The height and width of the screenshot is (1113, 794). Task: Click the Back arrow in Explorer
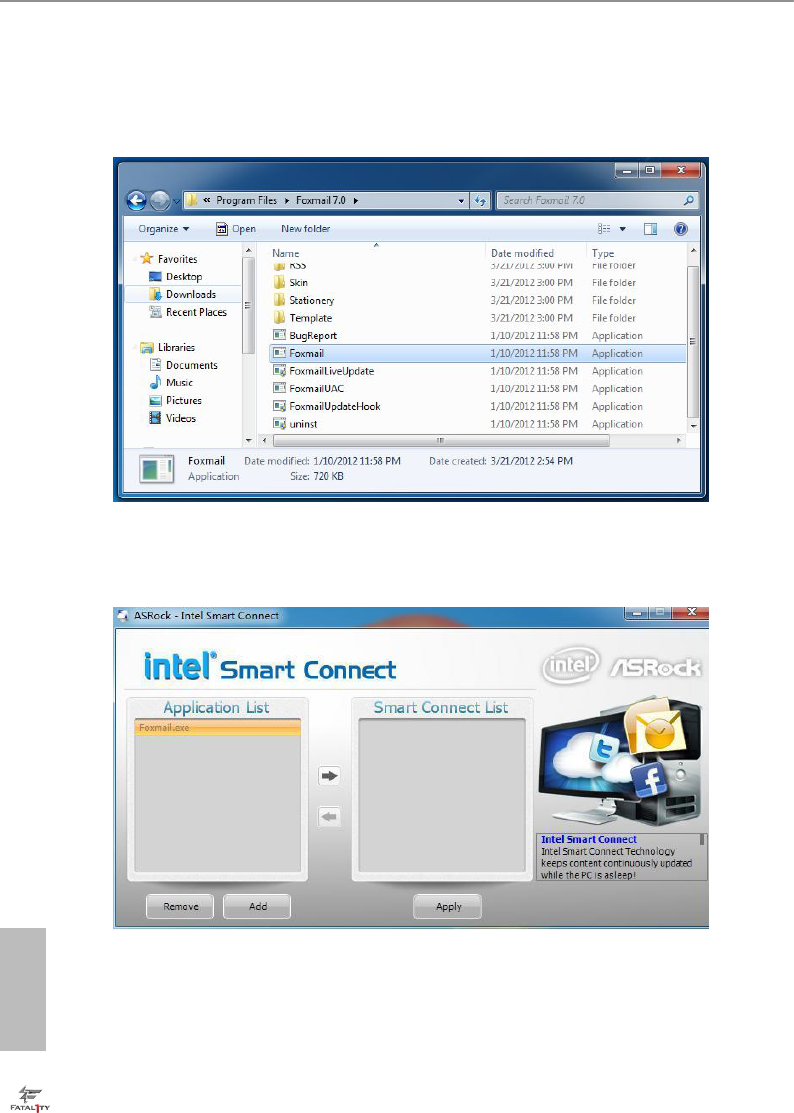click(136, 201)
